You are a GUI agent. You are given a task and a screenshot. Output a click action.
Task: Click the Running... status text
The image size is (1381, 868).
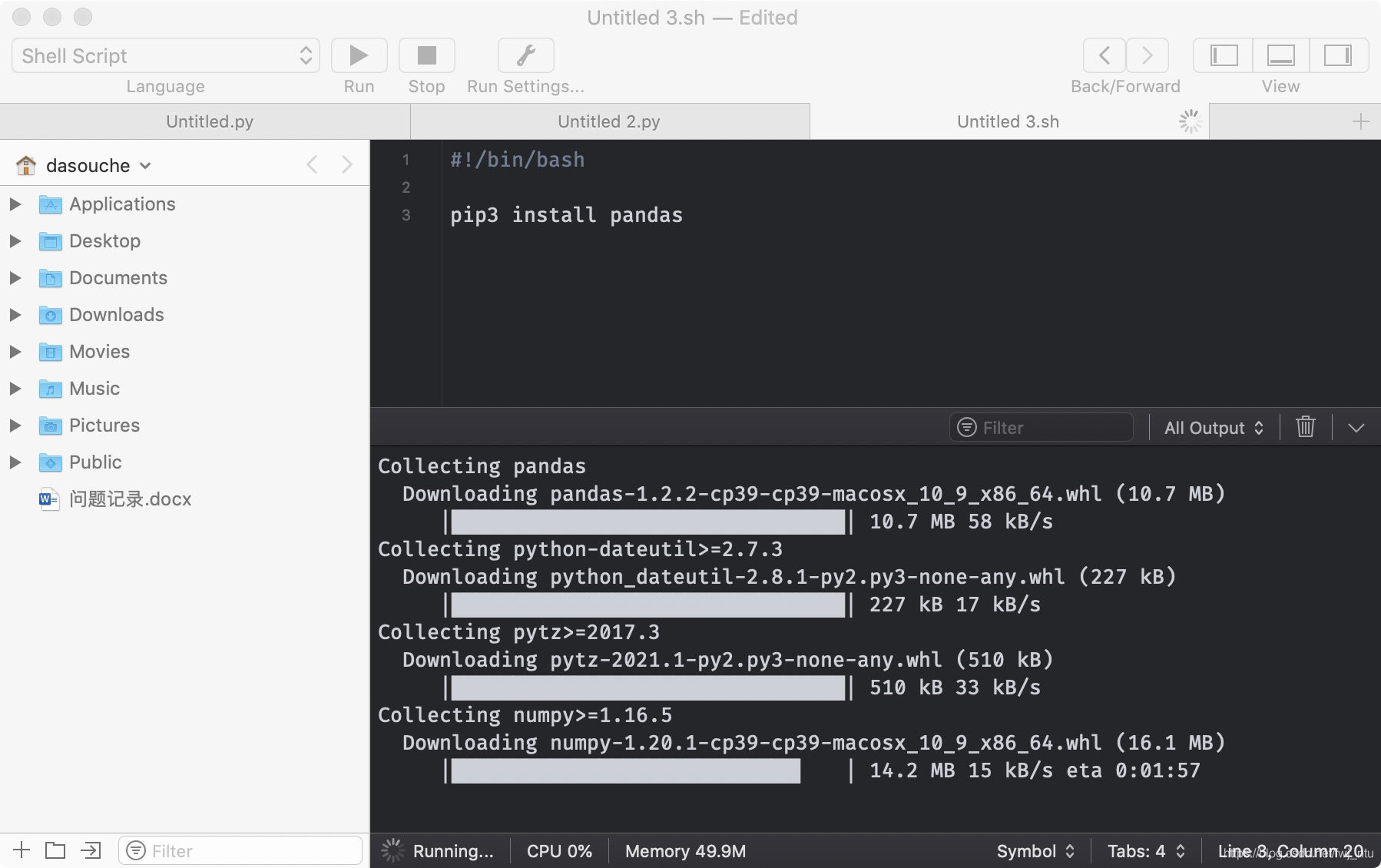click(x=453, y=851)
